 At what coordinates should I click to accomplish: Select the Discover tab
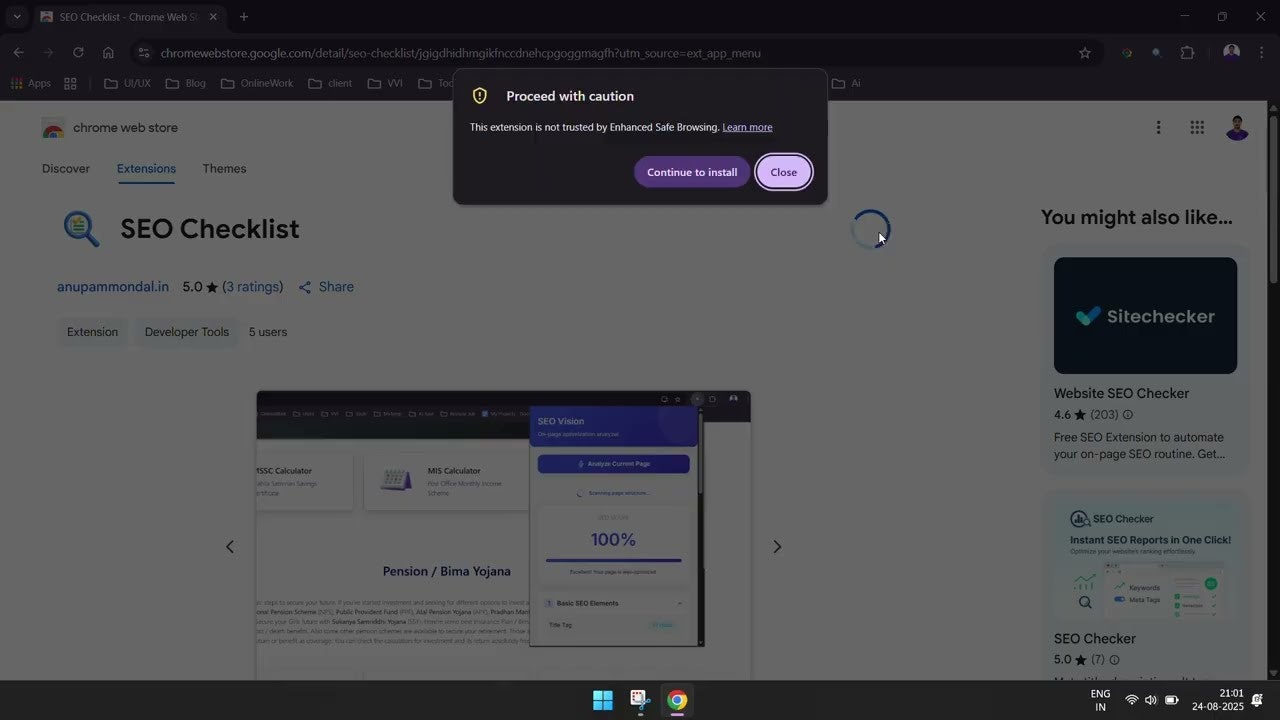(x=65, y=169)
